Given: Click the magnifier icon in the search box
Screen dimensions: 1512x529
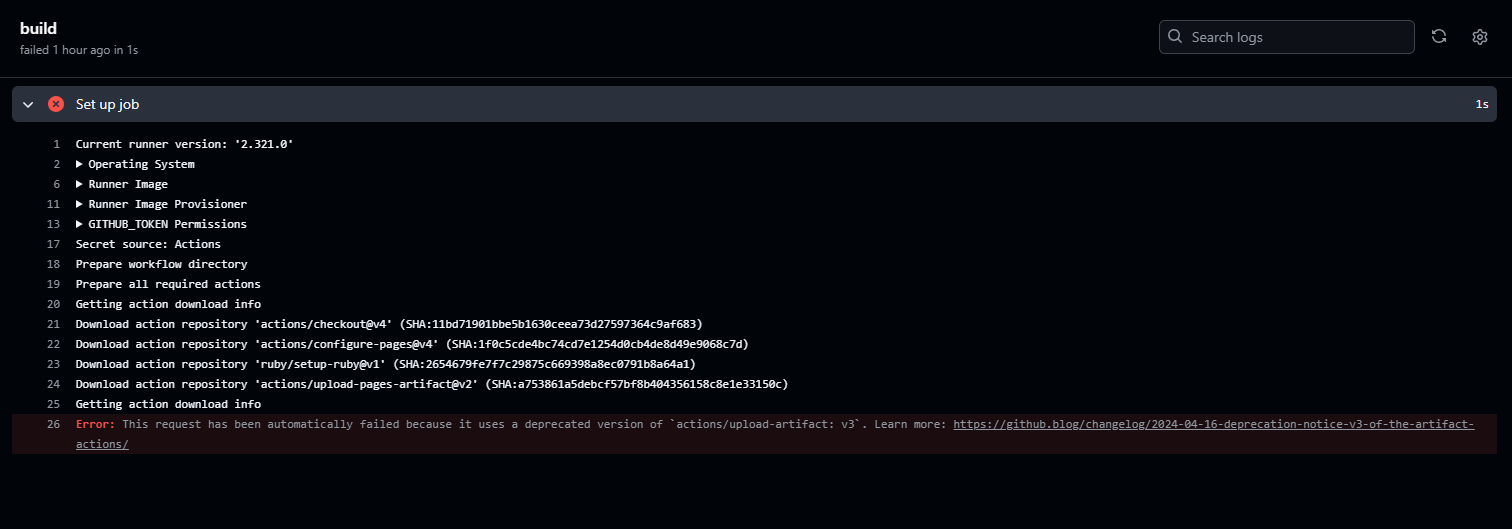Looking at the screenshot, I should (x=1175, y=37).
